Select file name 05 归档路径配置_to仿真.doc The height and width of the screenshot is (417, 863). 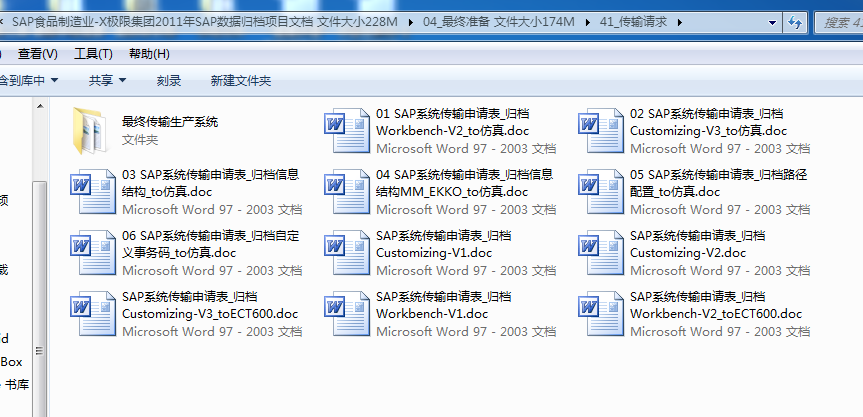pyautogui.click(x=718, y=183)
